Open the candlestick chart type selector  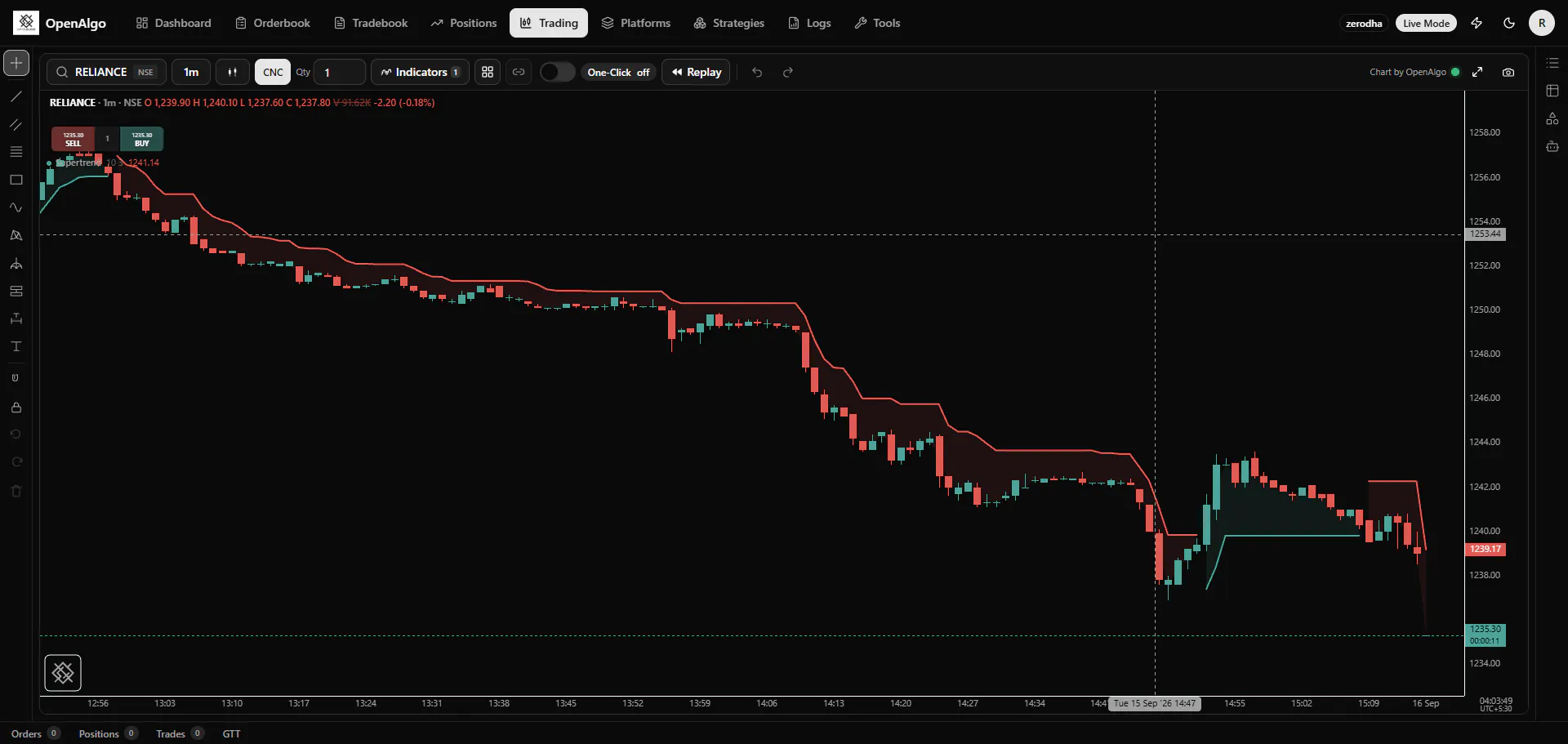(233, 72)
